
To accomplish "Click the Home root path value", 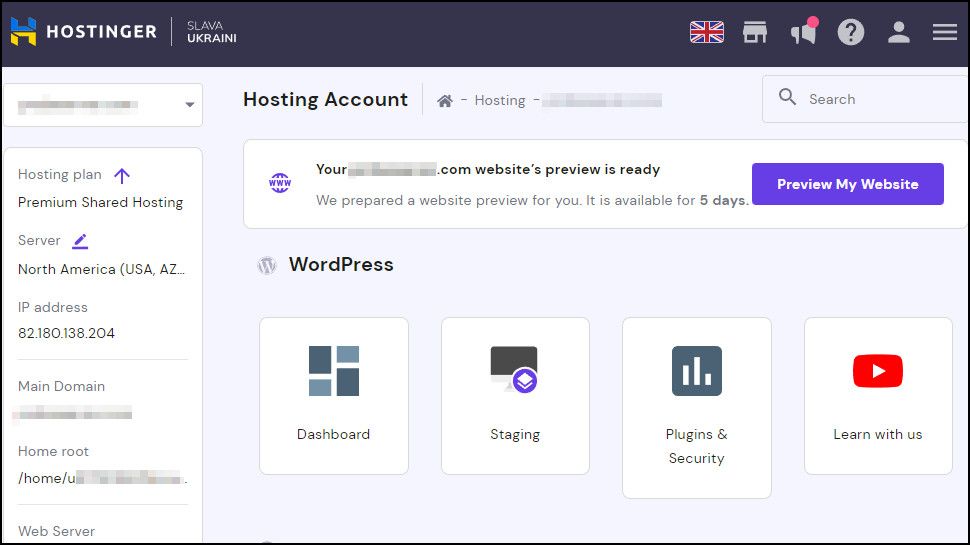I will click(x=102, y=478).
